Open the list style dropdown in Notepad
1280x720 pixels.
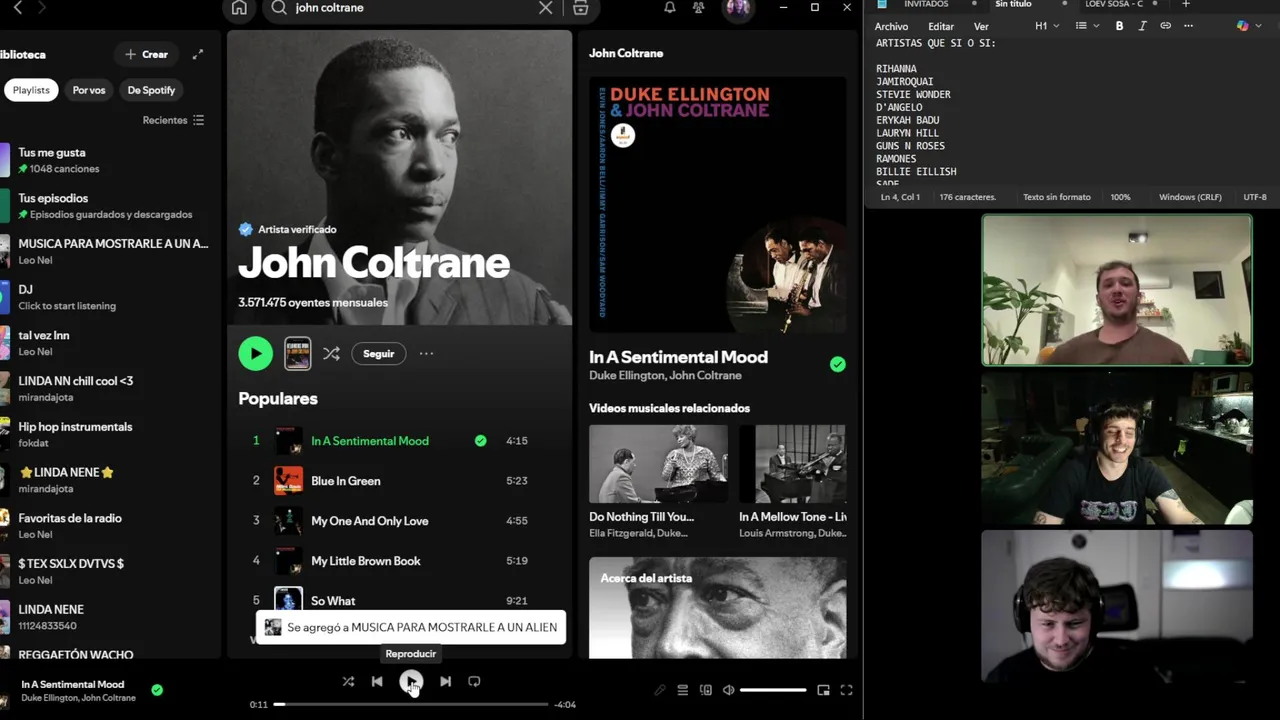click(x=1087, y=26)
